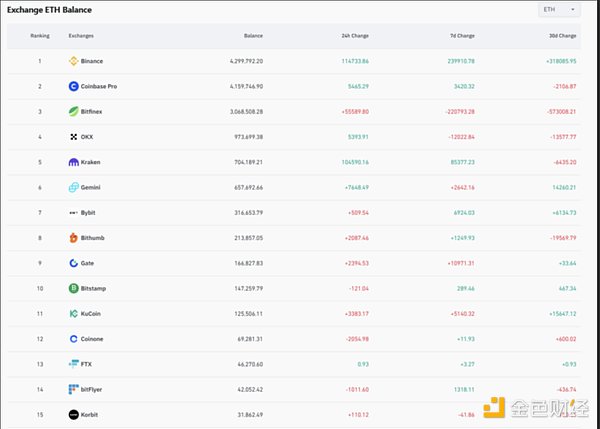This screenshot has width=600, height=429.
Task: Open the Gate exchange link
Action: point(90,263)
